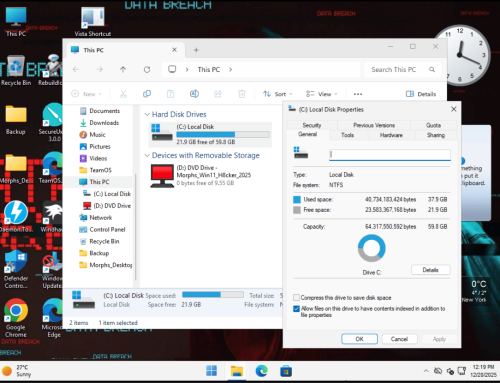Image resolution: width=500 pixels, height=383 pixels.
Task: Click chevron before This PC in address bar
Action: coord(187,69)
